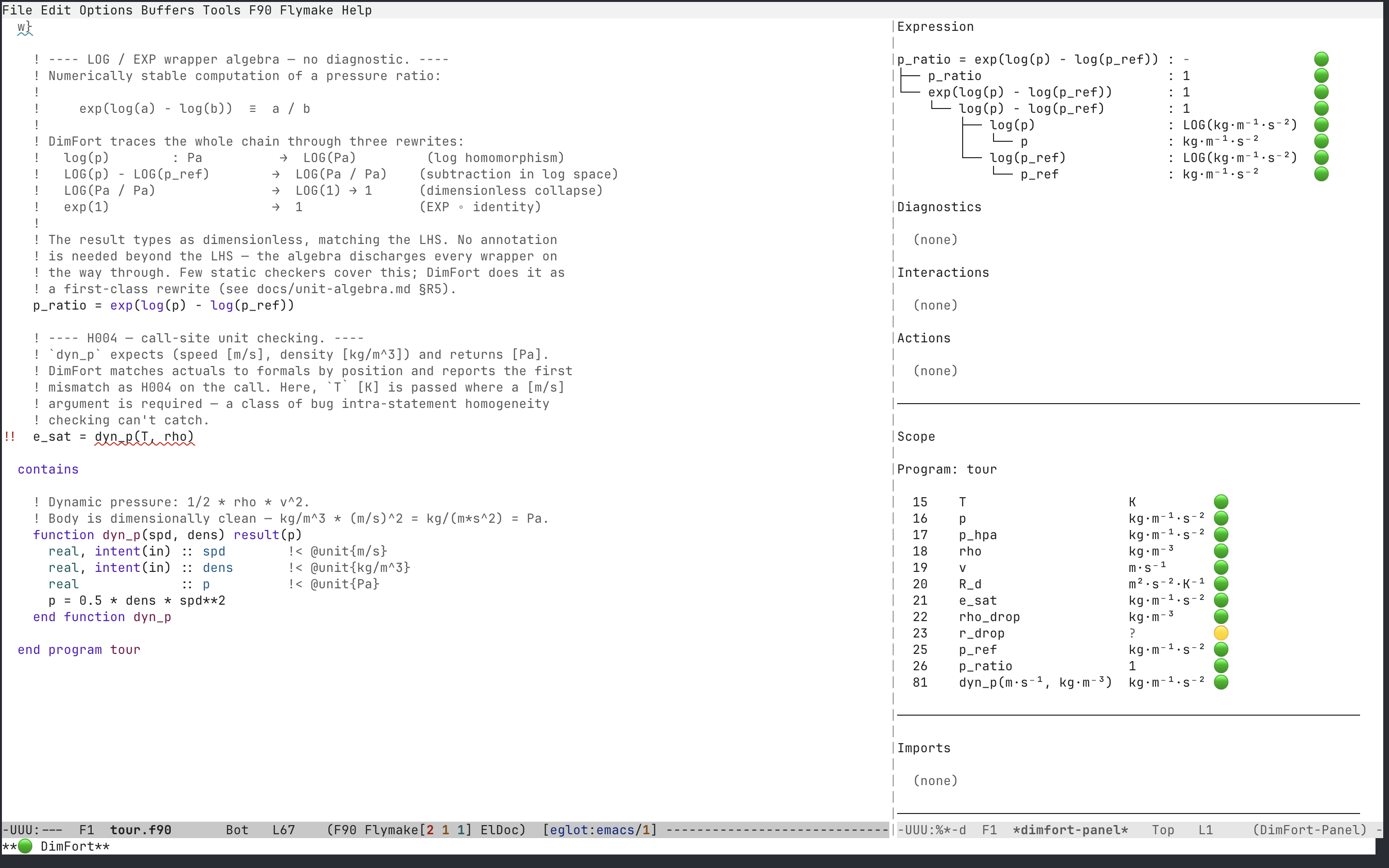Click green status dot for scope line 16 p
This screenshot has width=1389, height=868.
click(1221, 518)
